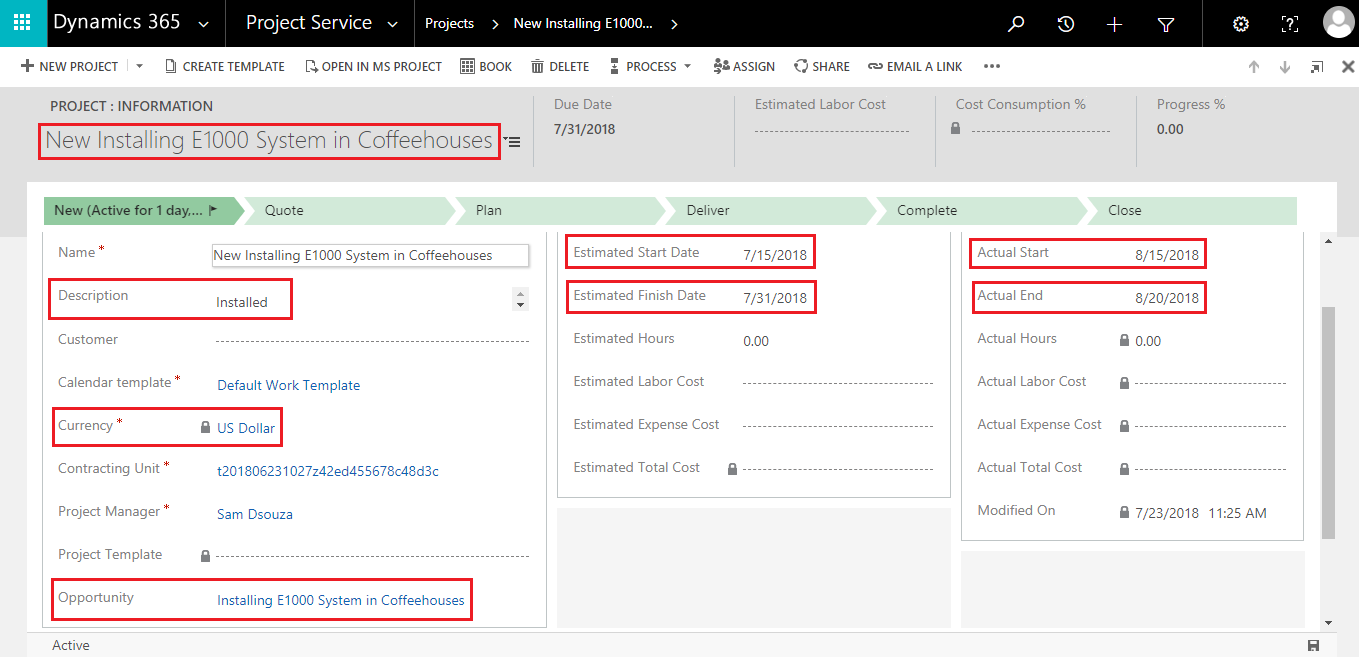Screen dimensions: 1359x657
Task: Click Actual End value 8/20/2018
Action: click(x=1167, y=298)
